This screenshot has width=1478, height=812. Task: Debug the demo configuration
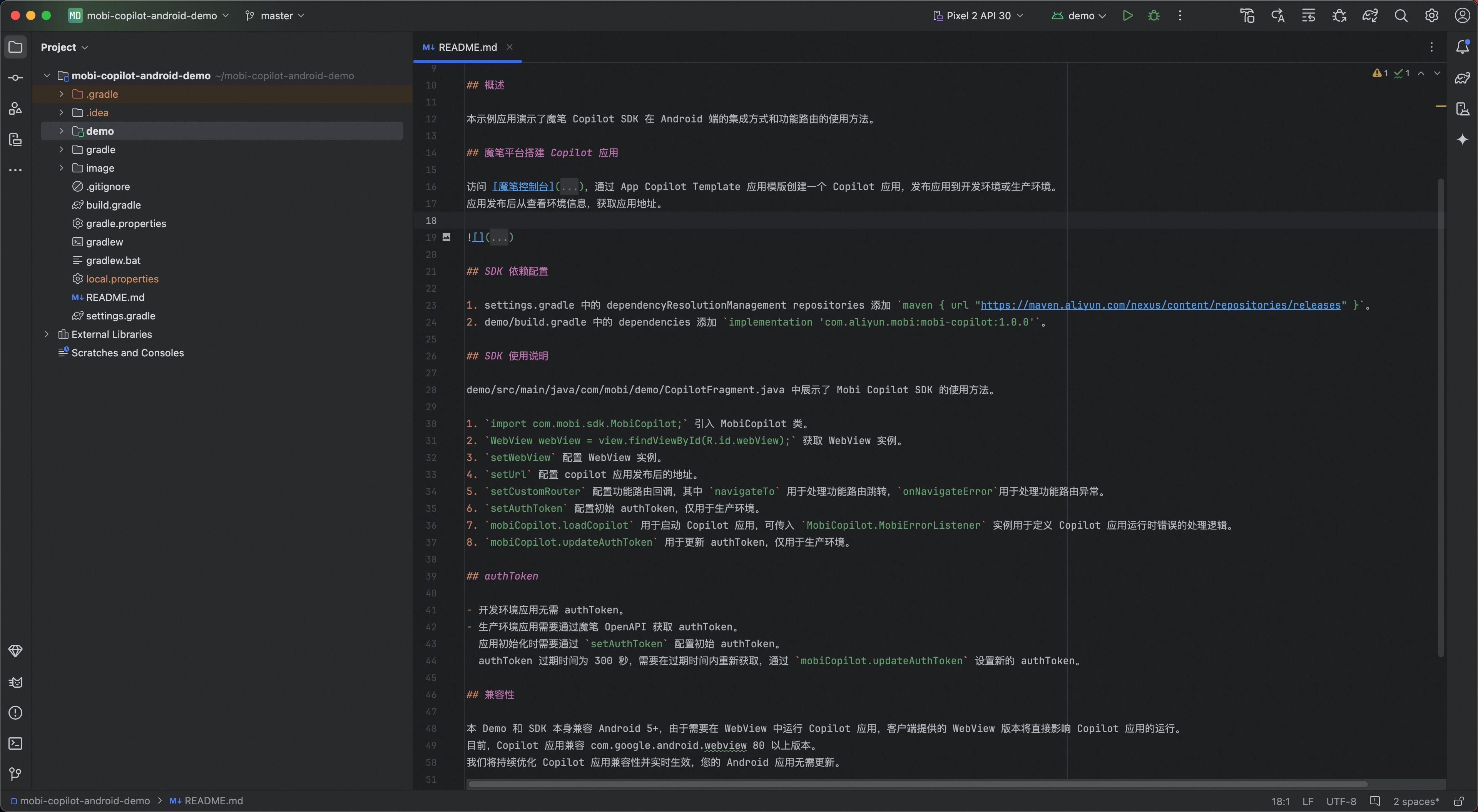1154,15
